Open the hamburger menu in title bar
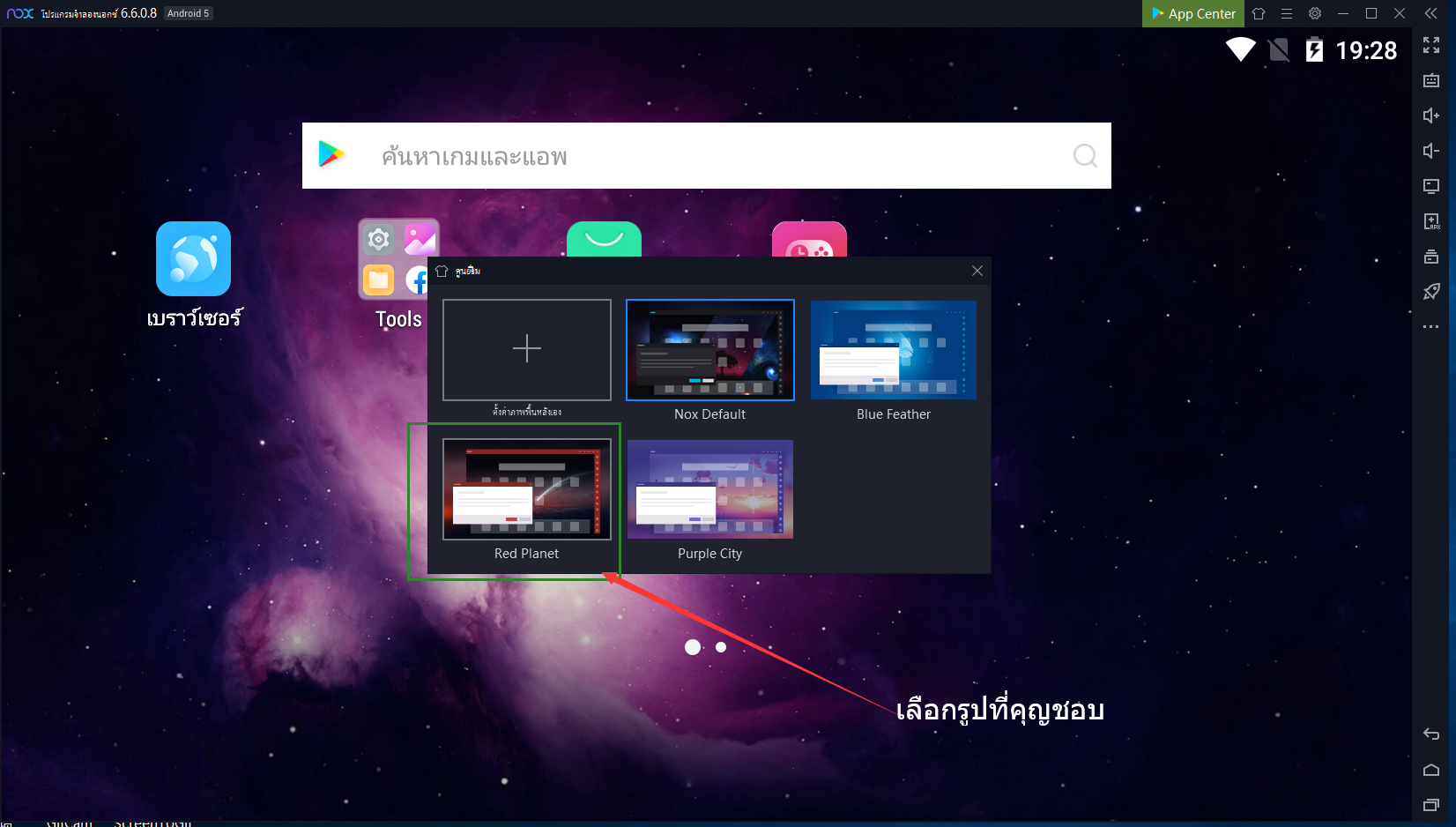Image resolution: width=1456 pixels, height=827 pixels. point(1287,13)
